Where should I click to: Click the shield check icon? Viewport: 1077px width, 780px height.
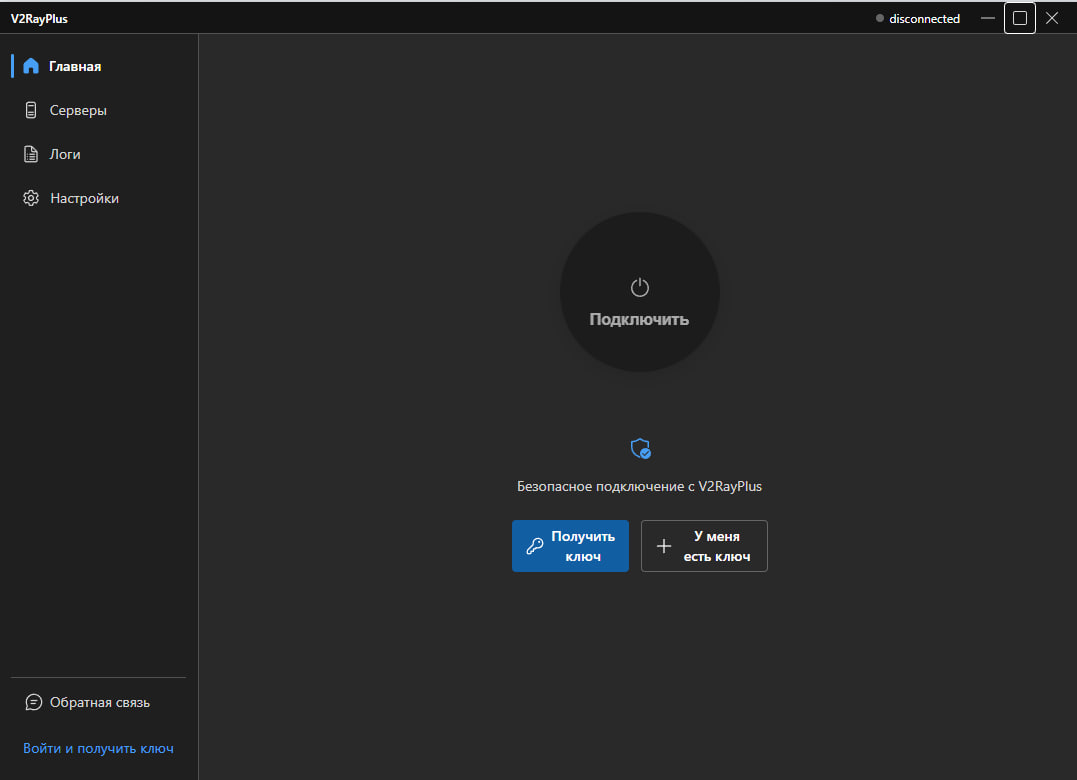coord(640,448)
